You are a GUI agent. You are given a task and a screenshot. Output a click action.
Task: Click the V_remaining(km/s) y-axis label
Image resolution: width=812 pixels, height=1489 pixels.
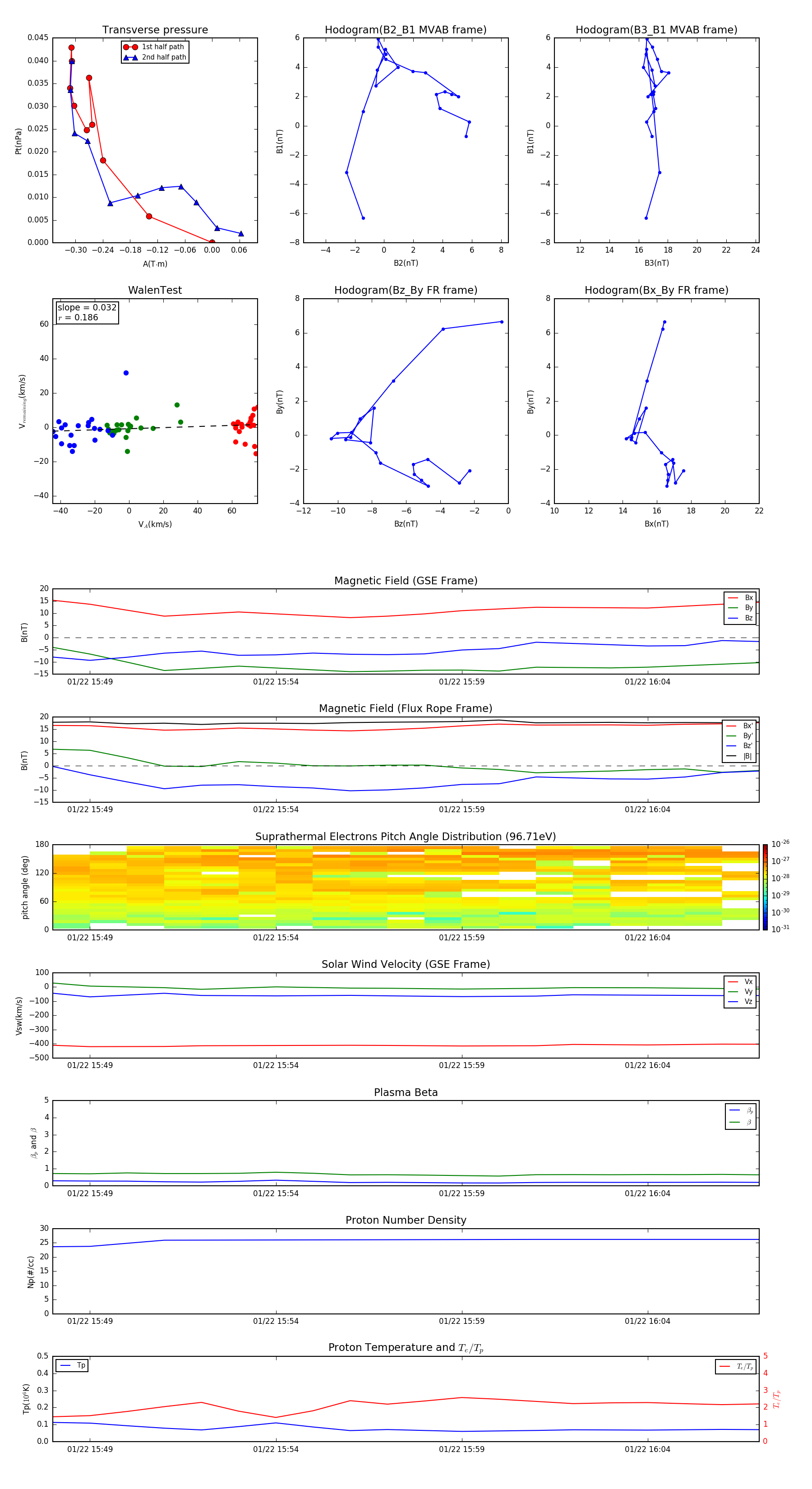tap(22, 401)
